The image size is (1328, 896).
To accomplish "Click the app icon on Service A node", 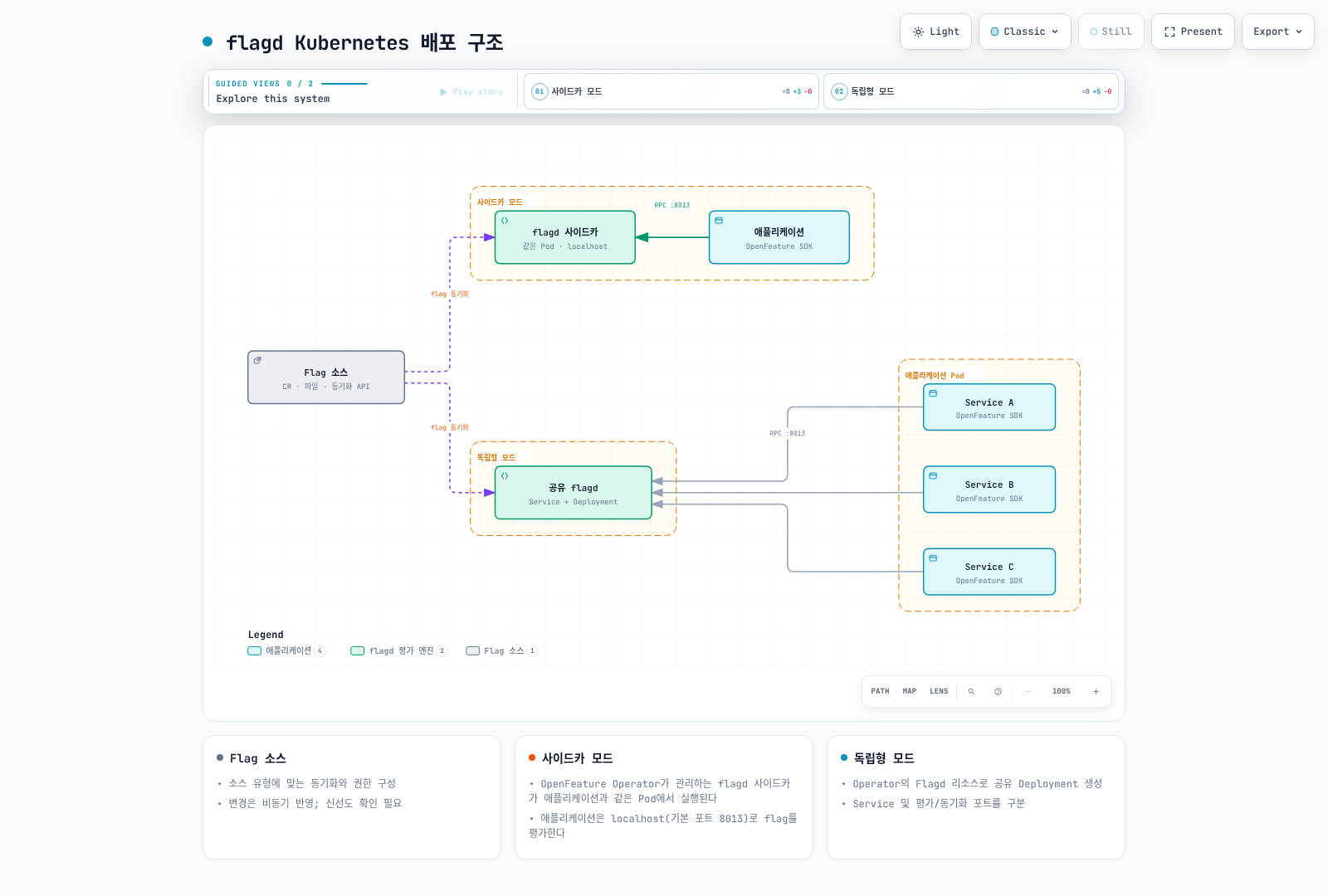I will [x=933, y=393].
